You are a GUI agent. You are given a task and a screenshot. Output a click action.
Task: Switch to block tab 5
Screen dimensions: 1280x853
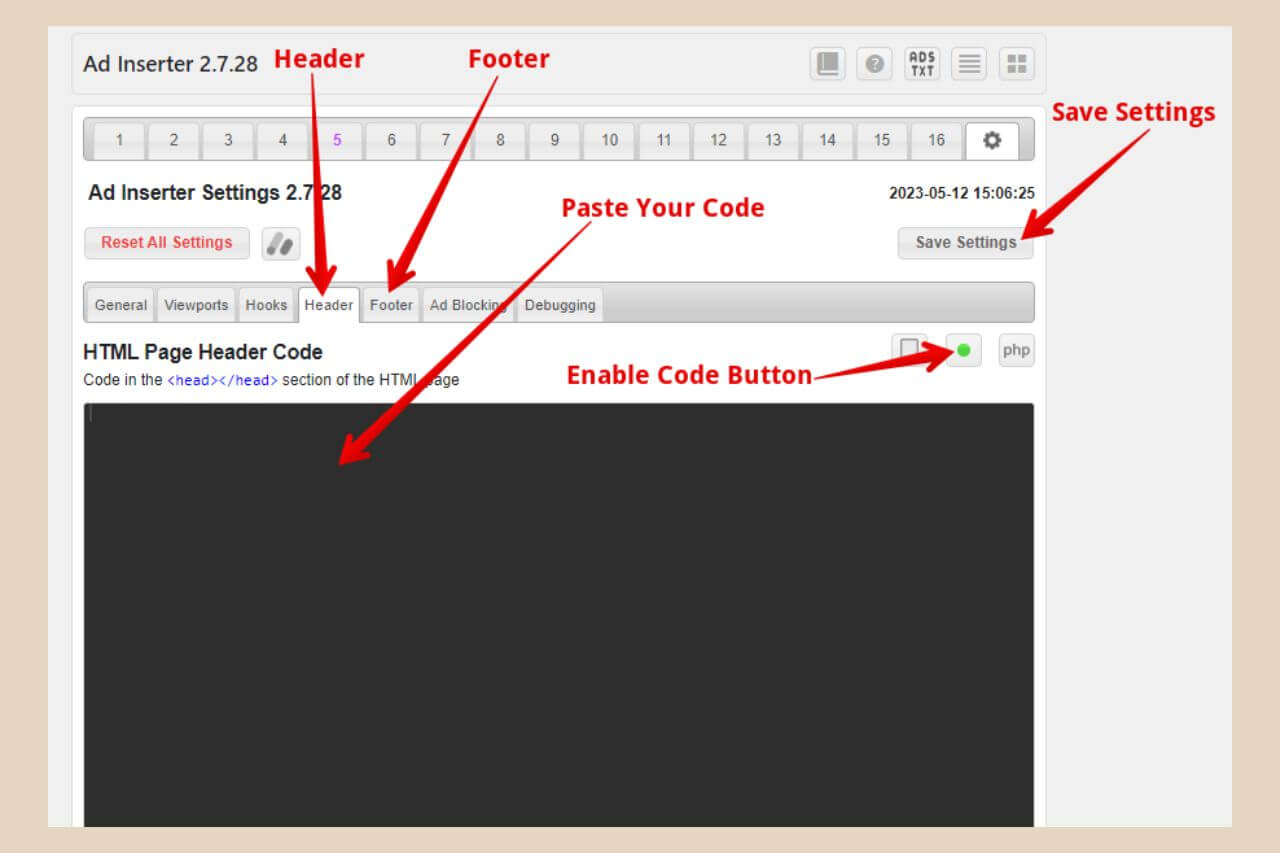click(x=337, y=140)
